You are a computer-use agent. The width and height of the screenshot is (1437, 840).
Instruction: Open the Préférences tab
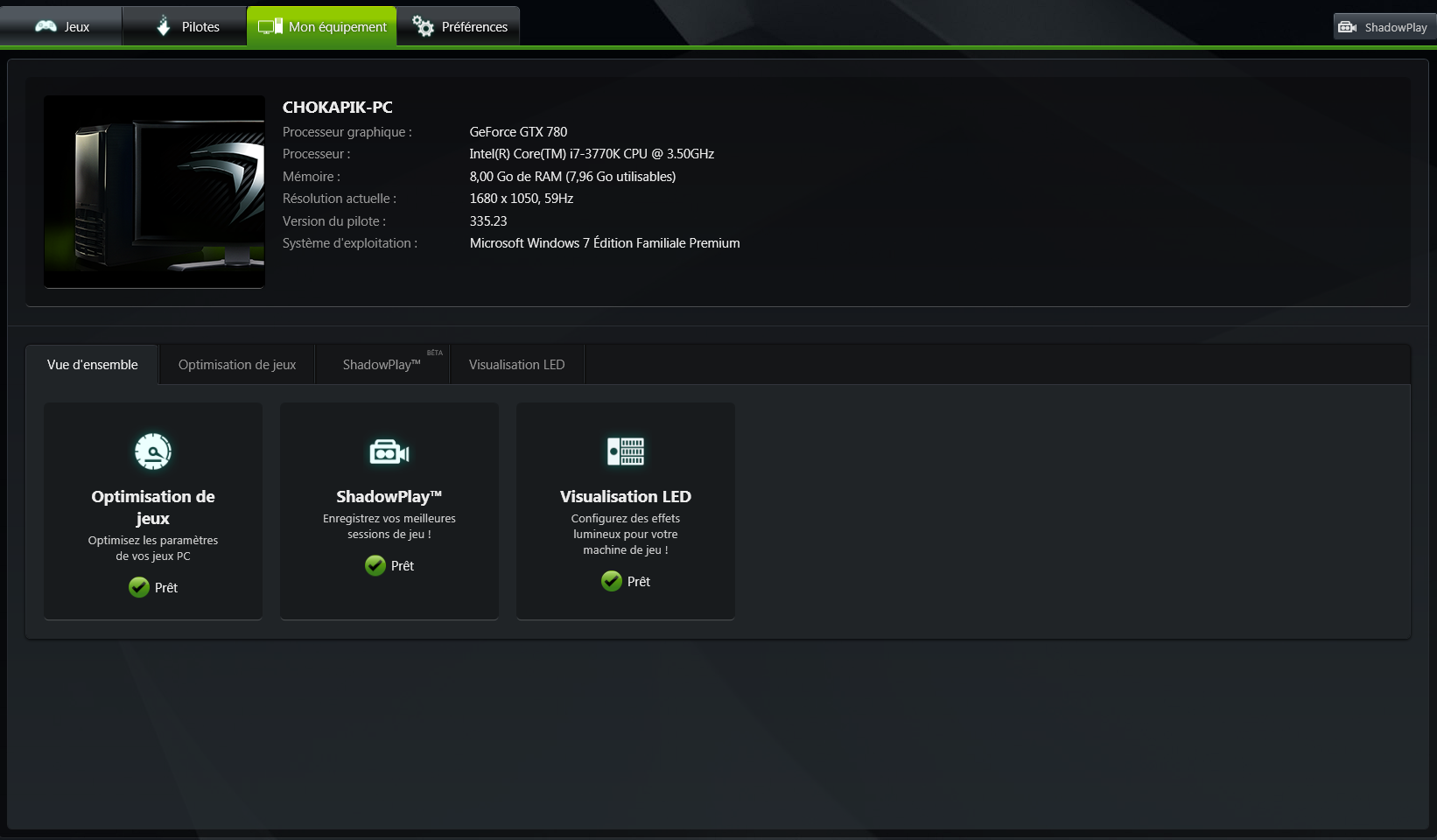tap(459, 26)
